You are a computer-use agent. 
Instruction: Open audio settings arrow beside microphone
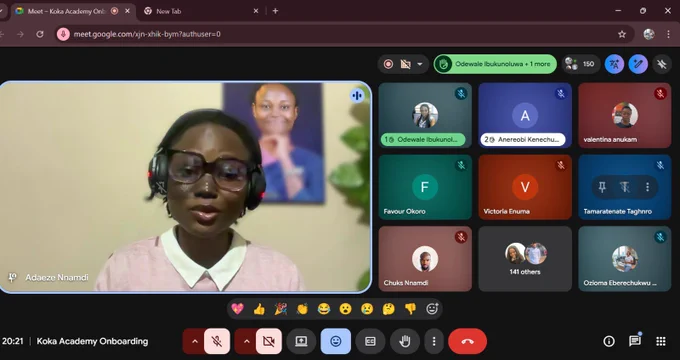point(194,341)
